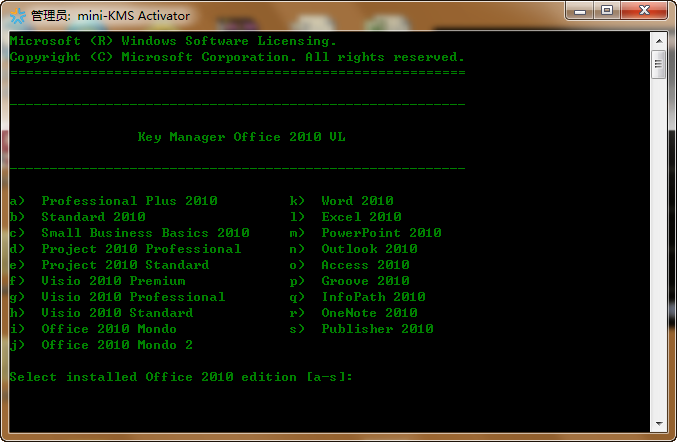Click the Microsoft Corporation copyright line

pyautogui.click(x=237, y=57)
